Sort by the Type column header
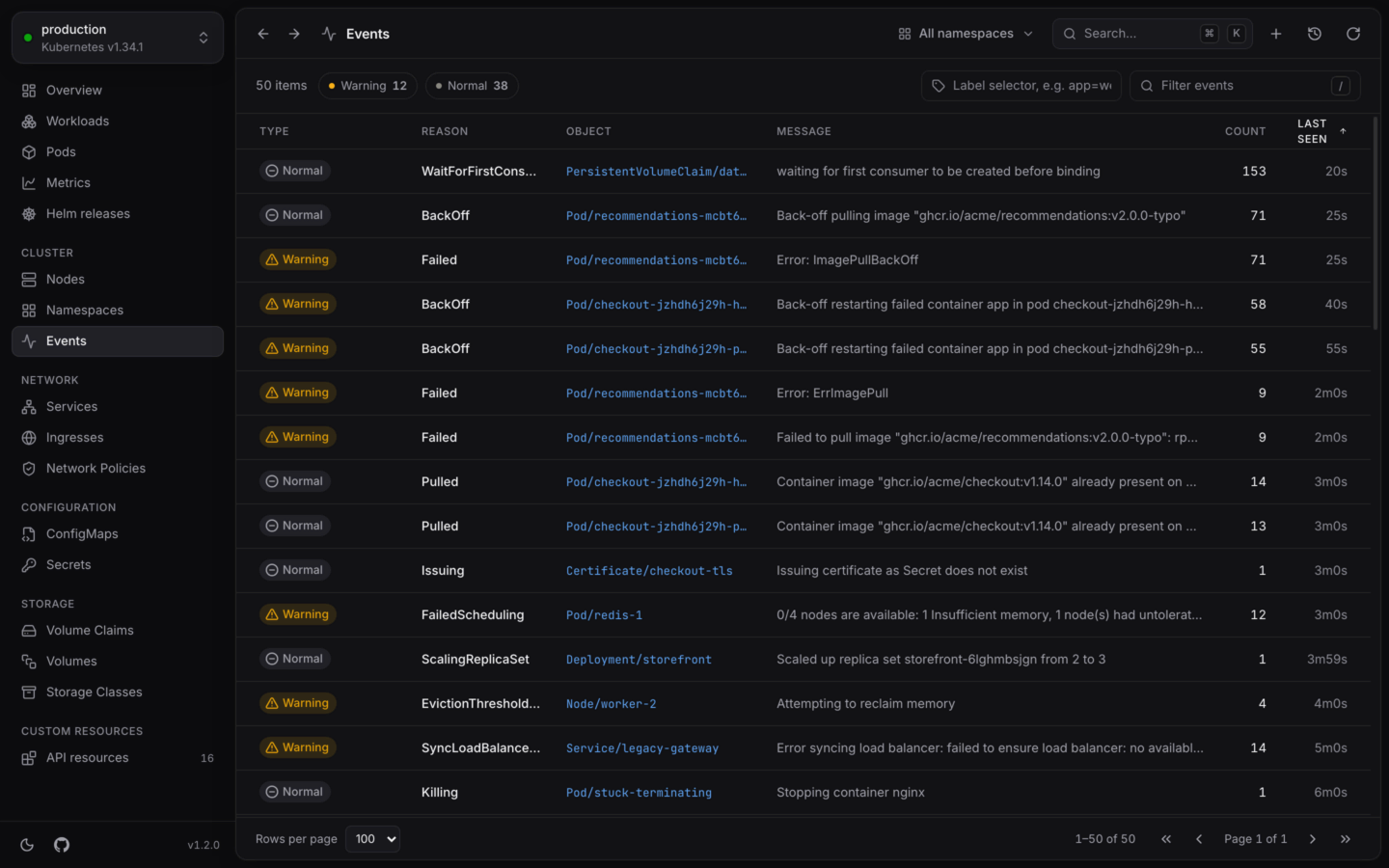This screenshot has height=868, width=1389. coord(274,131)
